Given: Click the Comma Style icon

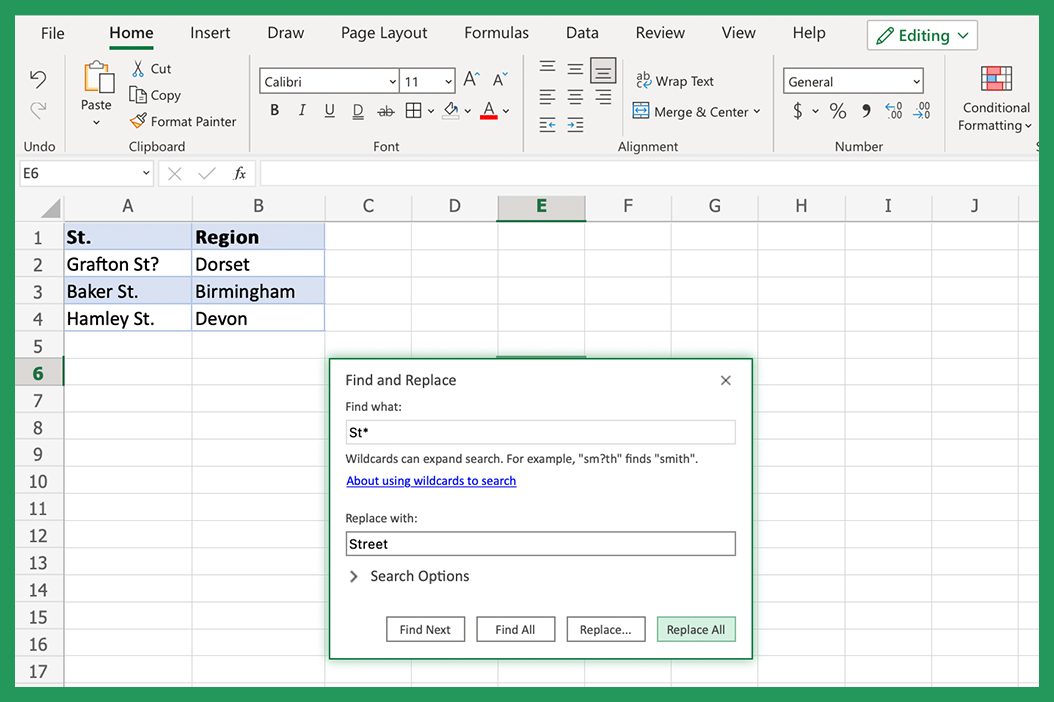Looking at the screenshot, I should (x=866, y=111).
